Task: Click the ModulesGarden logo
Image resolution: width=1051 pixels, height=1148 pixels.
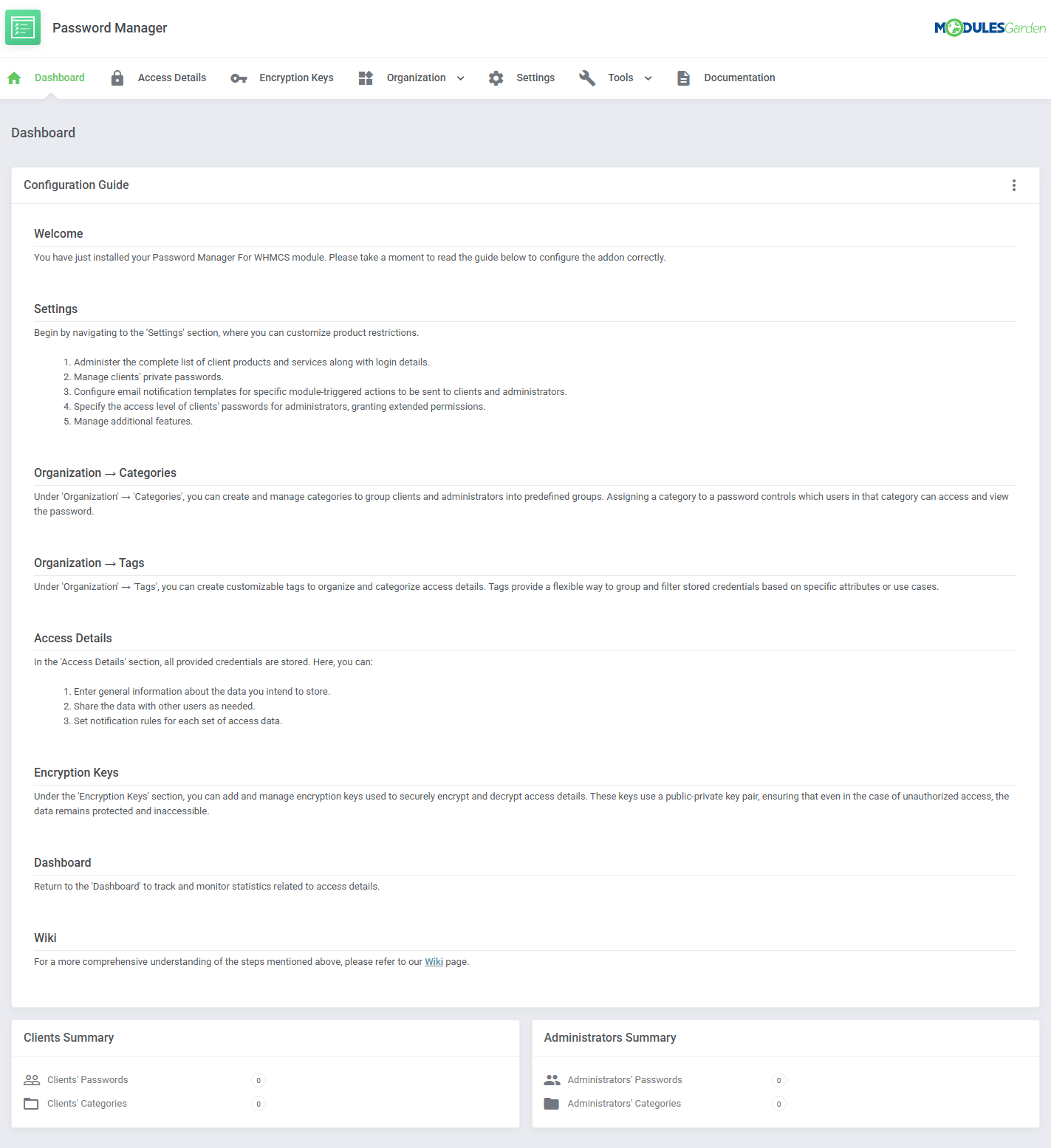Action: [990, 28]
